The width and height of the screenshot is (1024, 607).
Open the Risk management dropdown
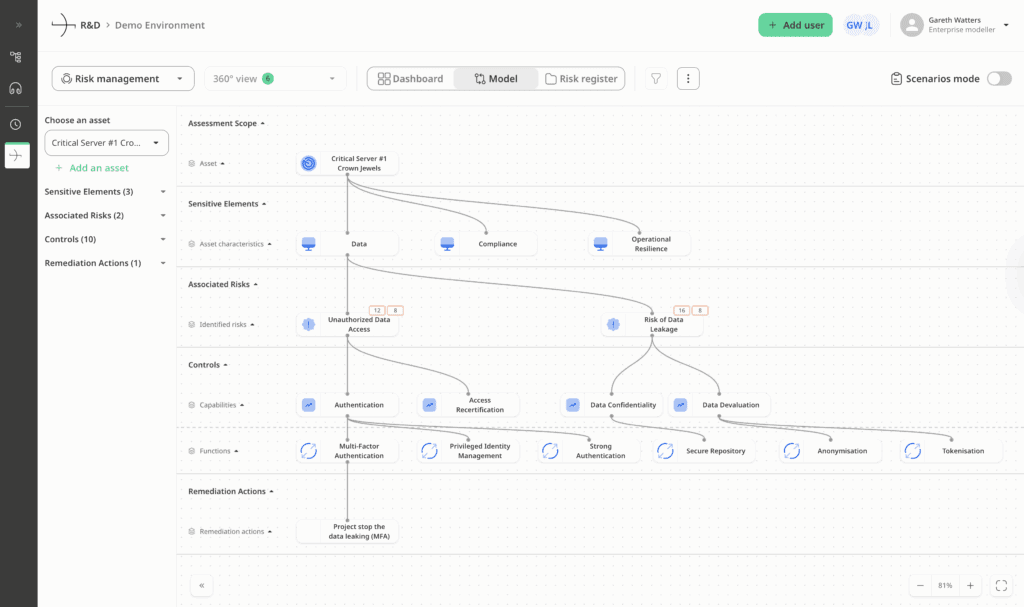123,79
